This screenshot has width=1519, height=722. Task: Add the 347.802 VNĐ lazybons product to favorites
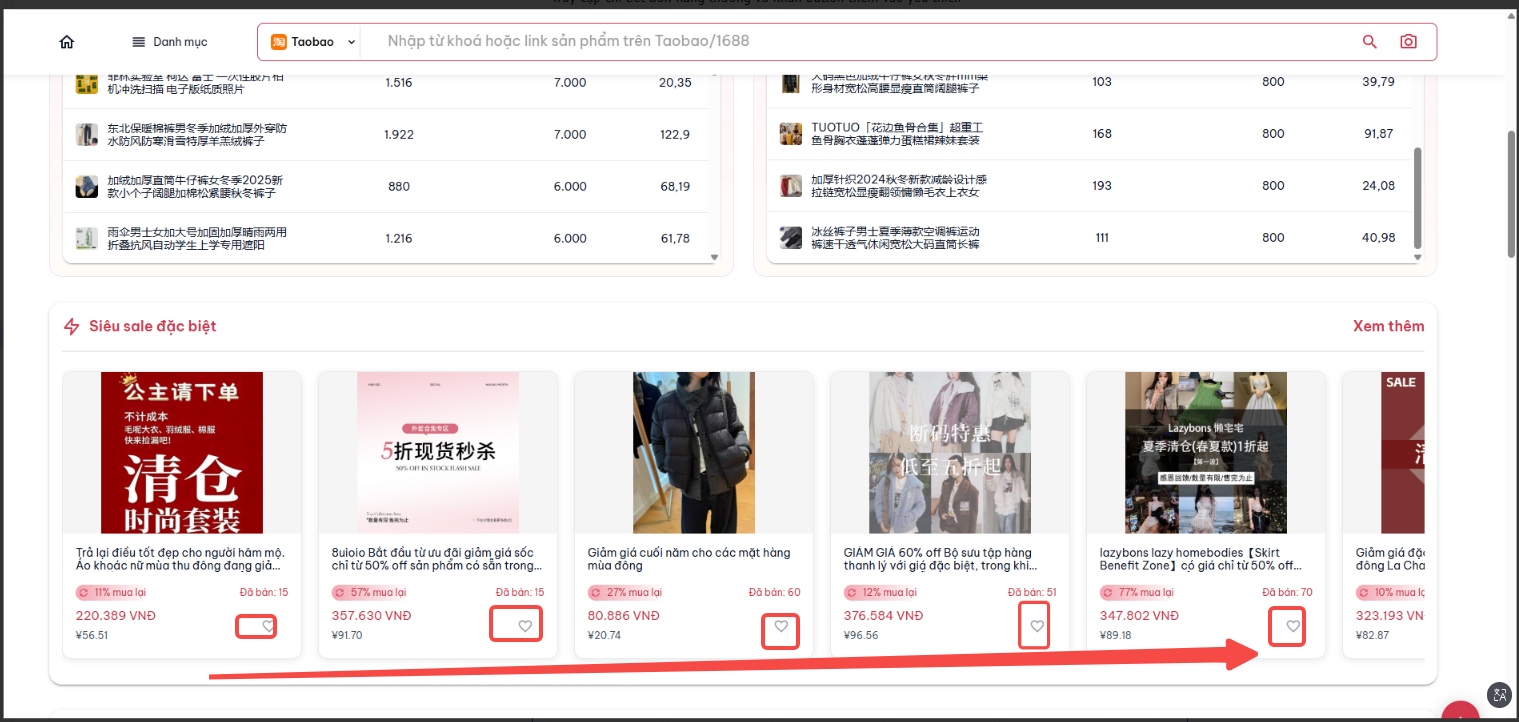coord(1293,626)
